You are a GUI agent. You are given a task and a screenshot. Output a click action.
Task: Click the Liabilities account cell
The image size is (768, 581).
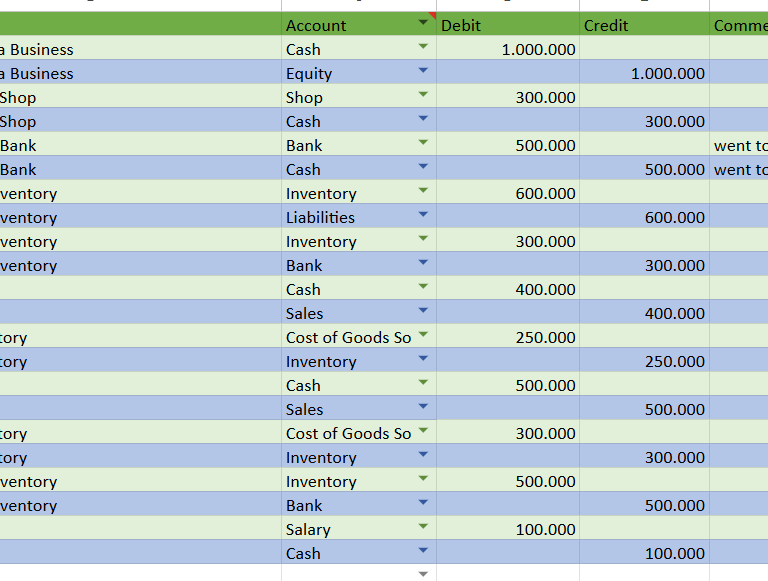pyautogui.click(x=359, y=217)
